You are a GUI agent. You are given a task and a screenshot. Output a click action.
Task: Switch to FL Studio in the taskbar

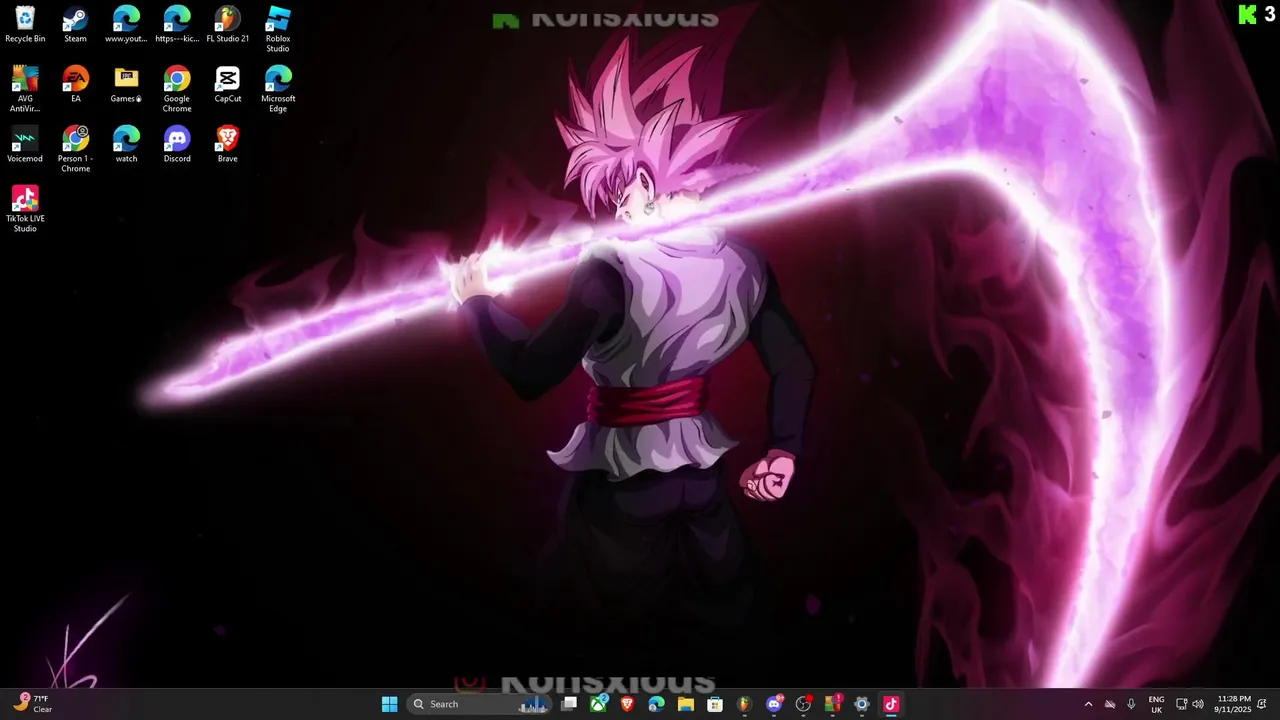[x=744, y=704]
